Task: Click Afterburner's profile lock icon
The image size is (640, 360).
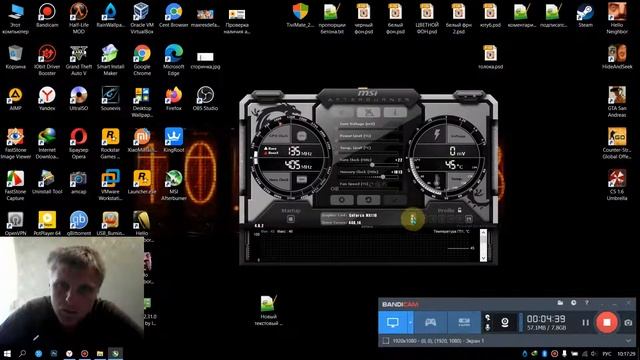Action: pos(460,210)
